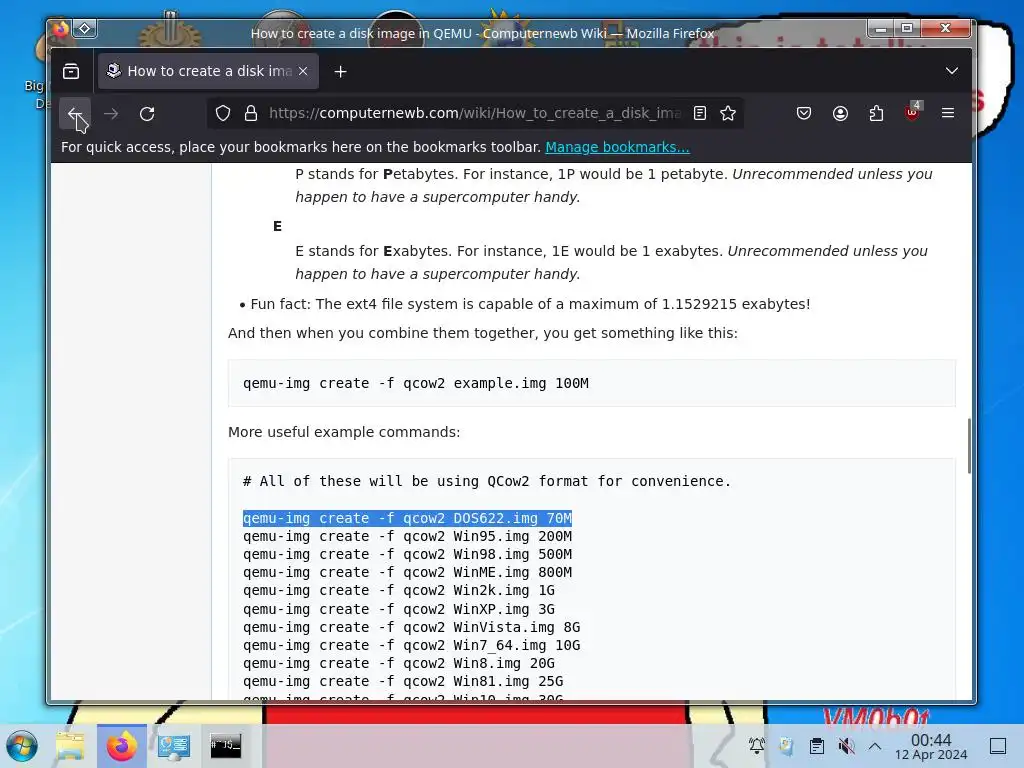The image size is (1024, 768).
Task: Open the Firefox window menu icon in title bar
Action: pos(60,29)
